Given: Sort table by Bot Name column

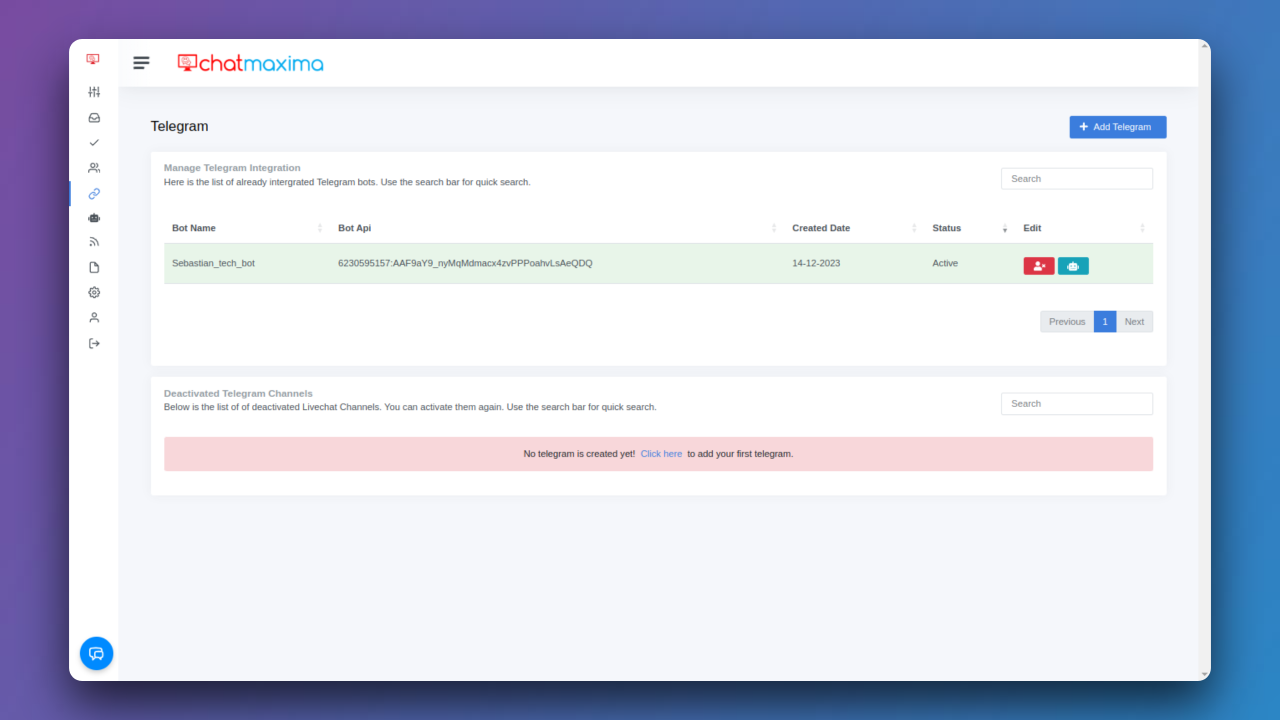Looking at the screenshot, I should (247, 228).
